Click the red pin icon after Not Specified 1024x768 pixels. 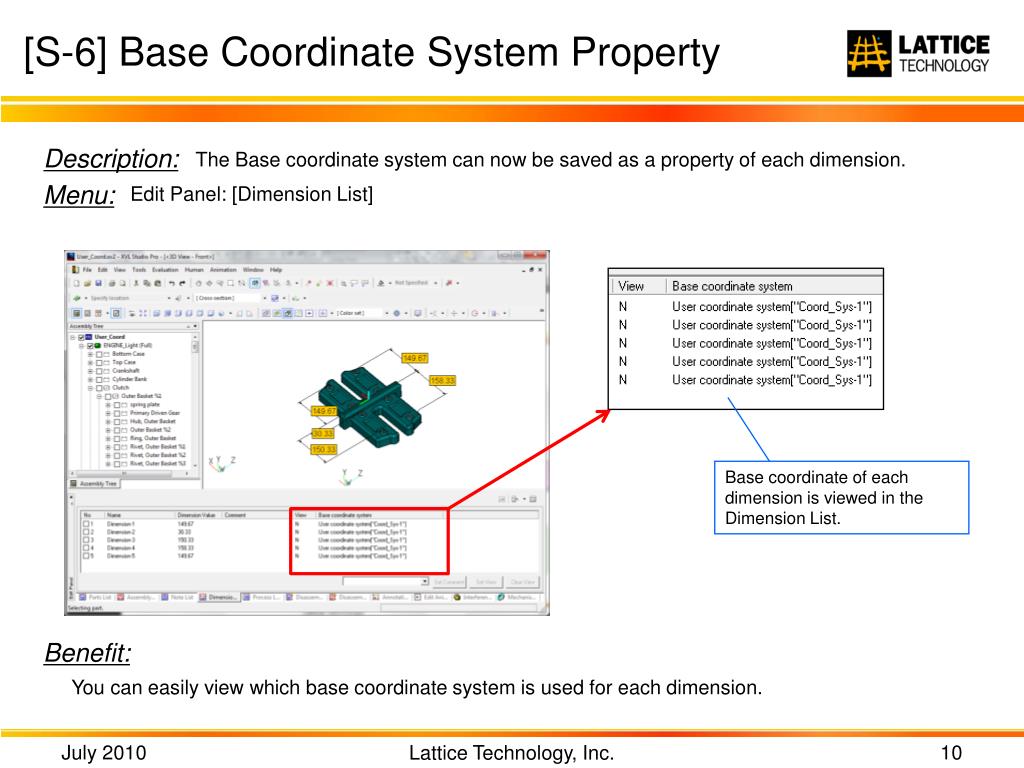tap(449, 283)
